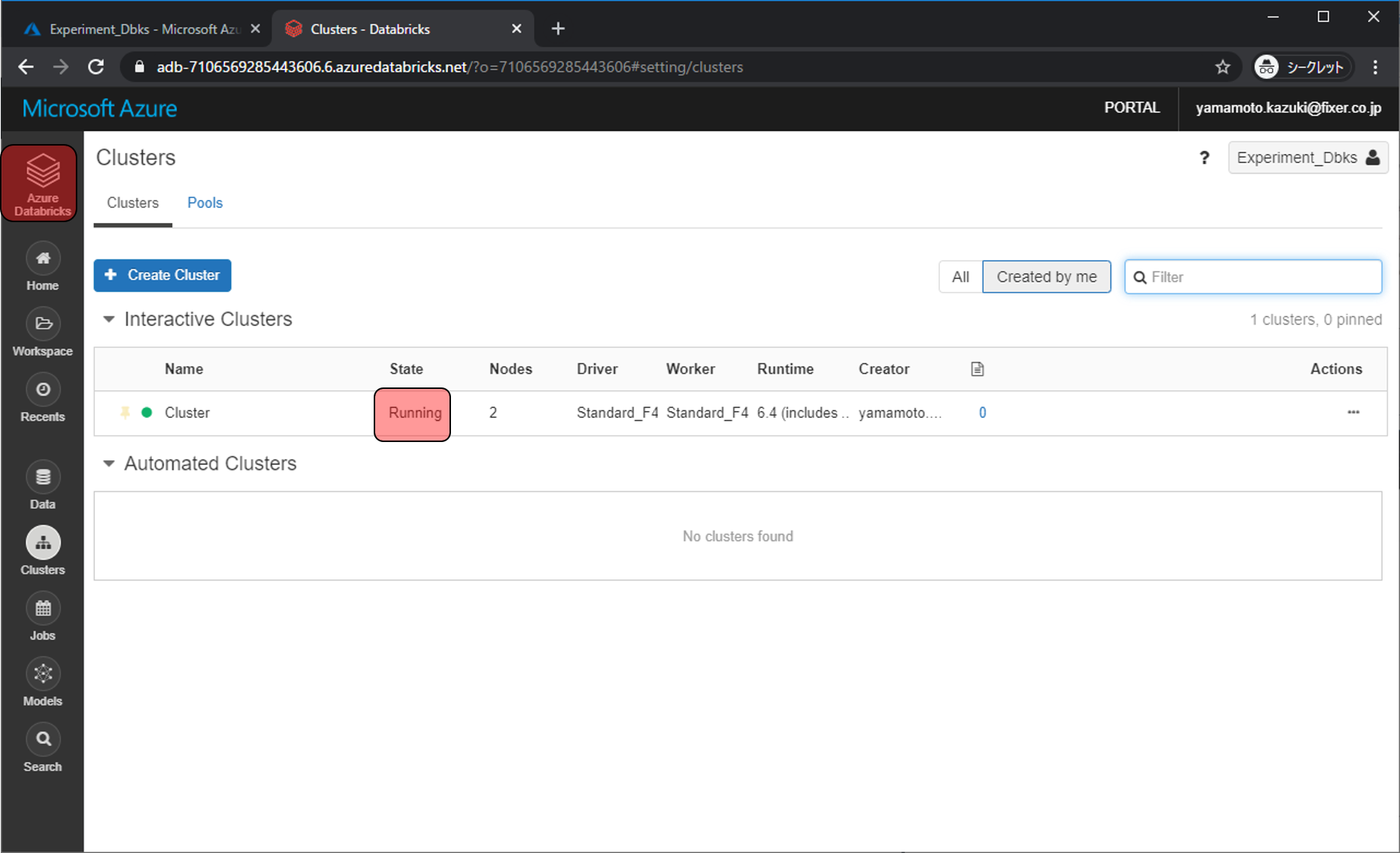The height and width of the screenshot is (853, 1400).
Task: Click the Create Cluster button
Action: coord(162,275)
